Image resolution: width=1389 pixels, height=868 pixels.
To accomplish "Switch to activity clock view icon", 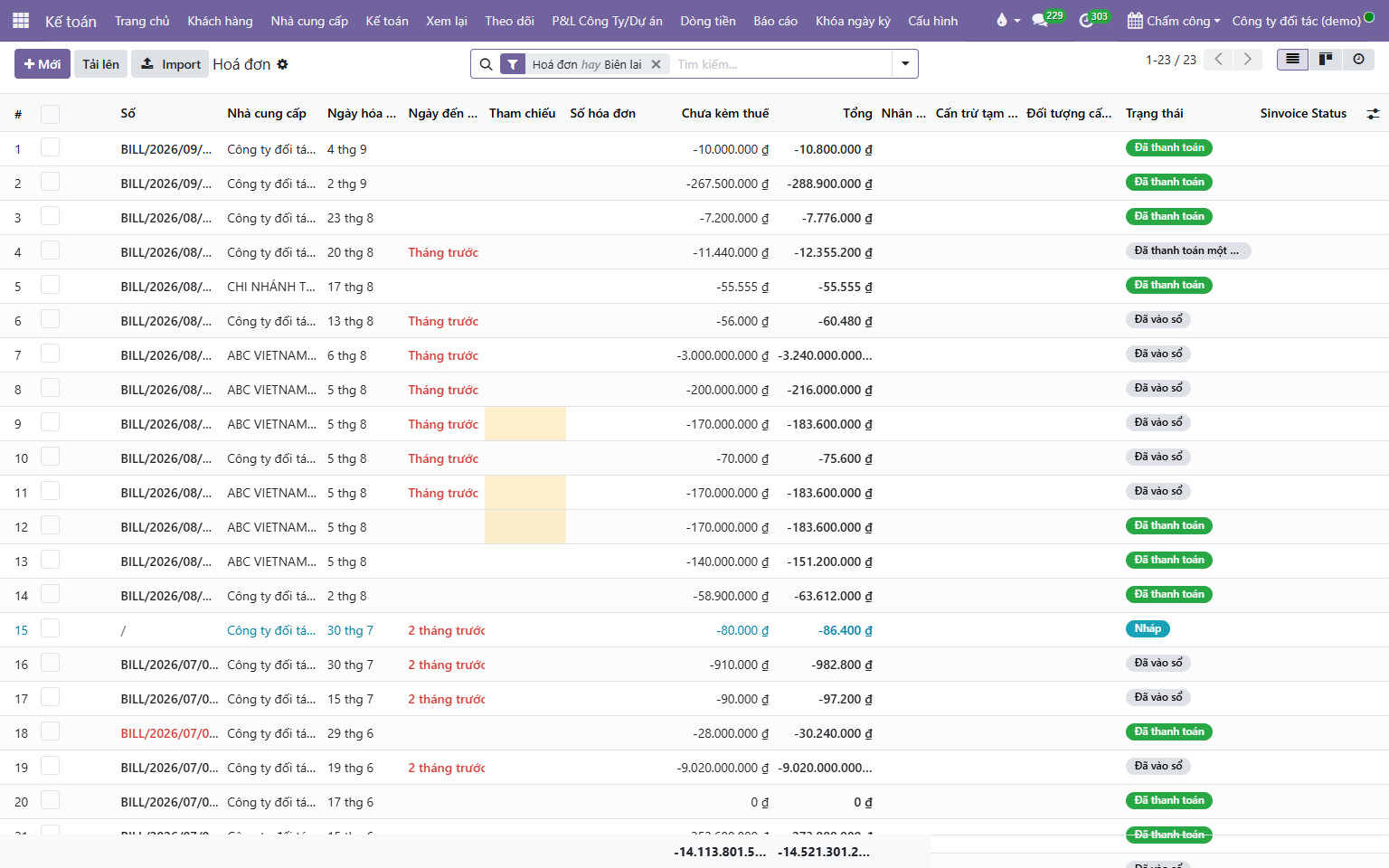I will click(1358, 59).
